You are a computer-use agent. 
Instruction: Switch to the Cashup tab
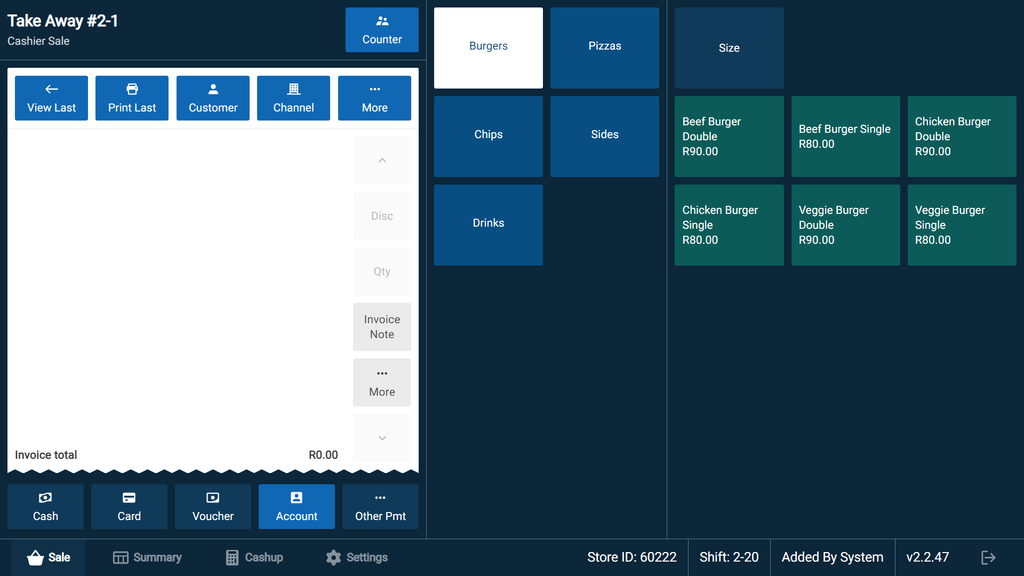tap(254, 558)
